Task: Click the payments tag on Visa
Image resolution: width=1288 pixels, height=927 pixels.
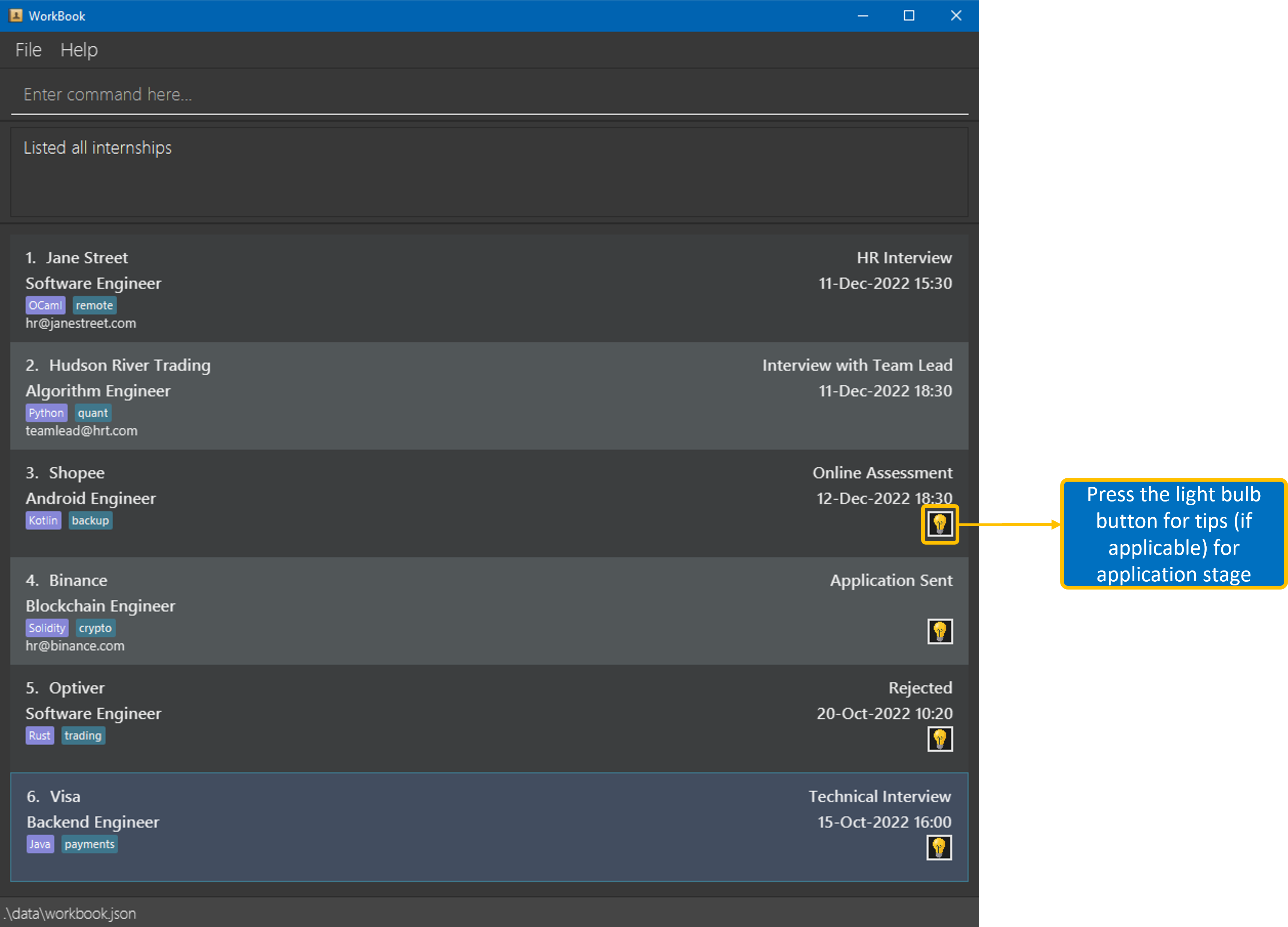Action: click(x=90, y=844)
